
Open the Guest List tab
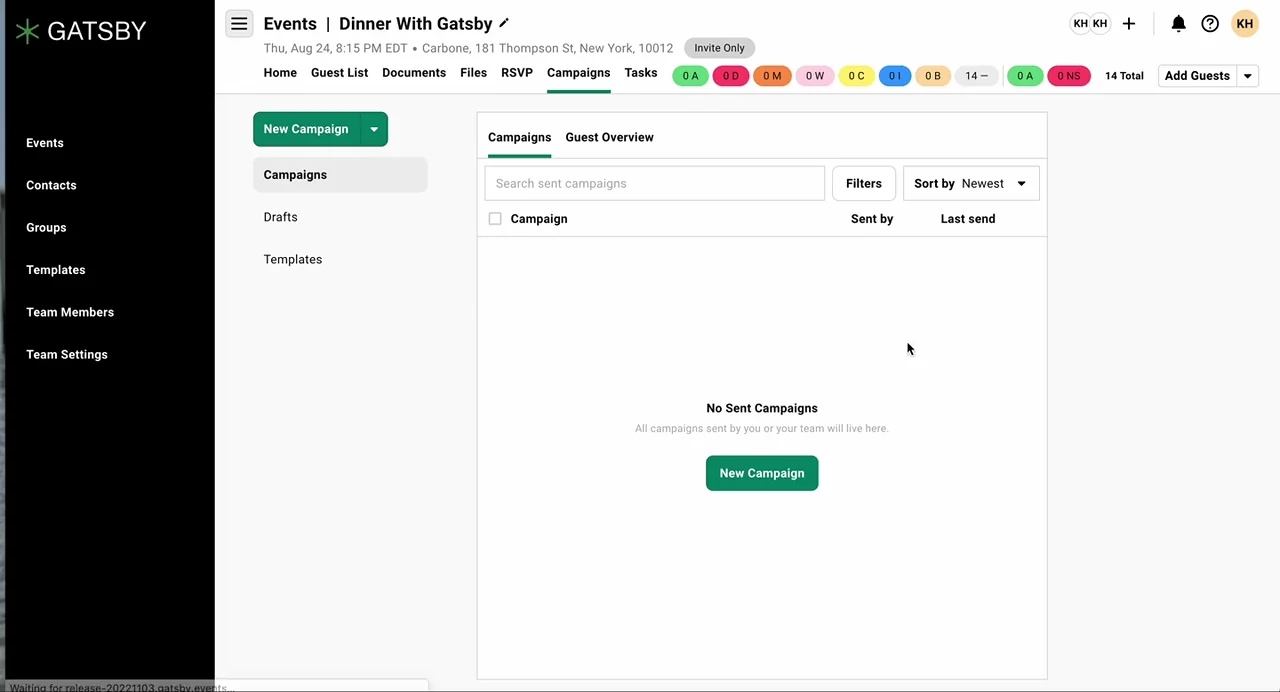[339, 73]
